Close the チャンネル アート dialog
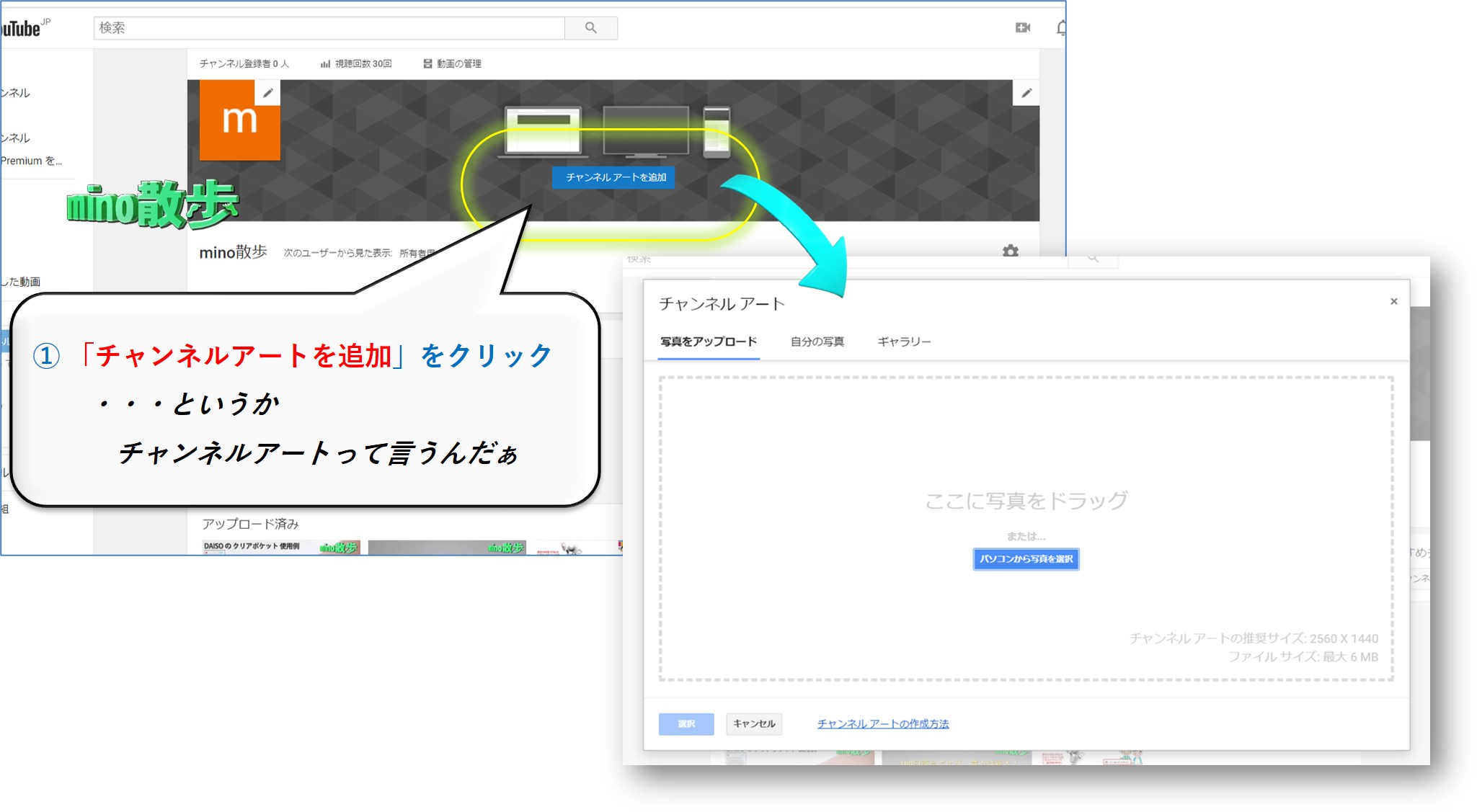Image resolution: width=1477 pixels, height=812 pixels. click(1393, 301)
